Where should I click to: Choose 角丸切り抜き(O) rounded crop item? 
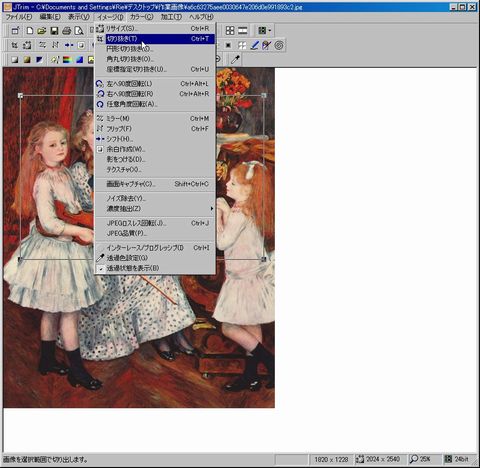155,59
